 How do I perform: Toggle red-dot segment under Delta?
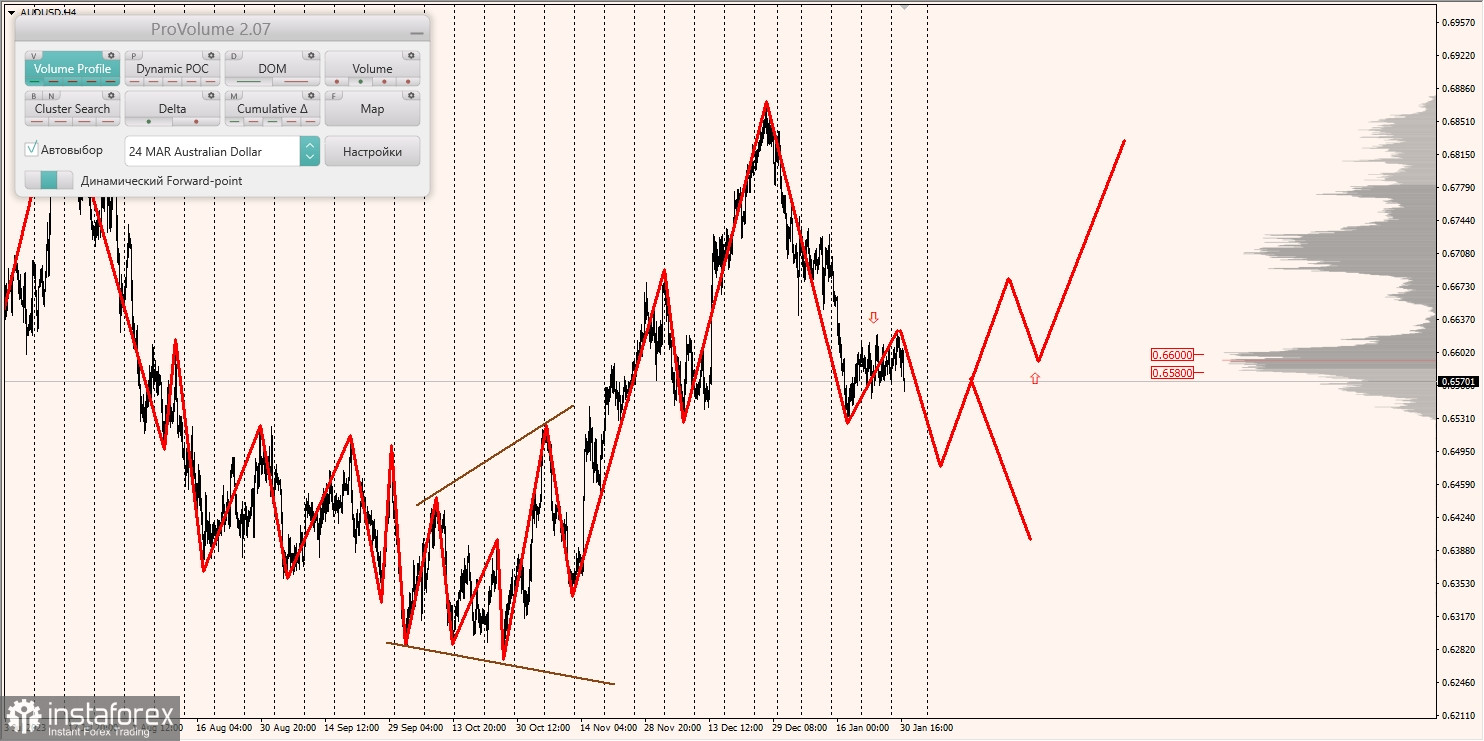pos(196,121)
